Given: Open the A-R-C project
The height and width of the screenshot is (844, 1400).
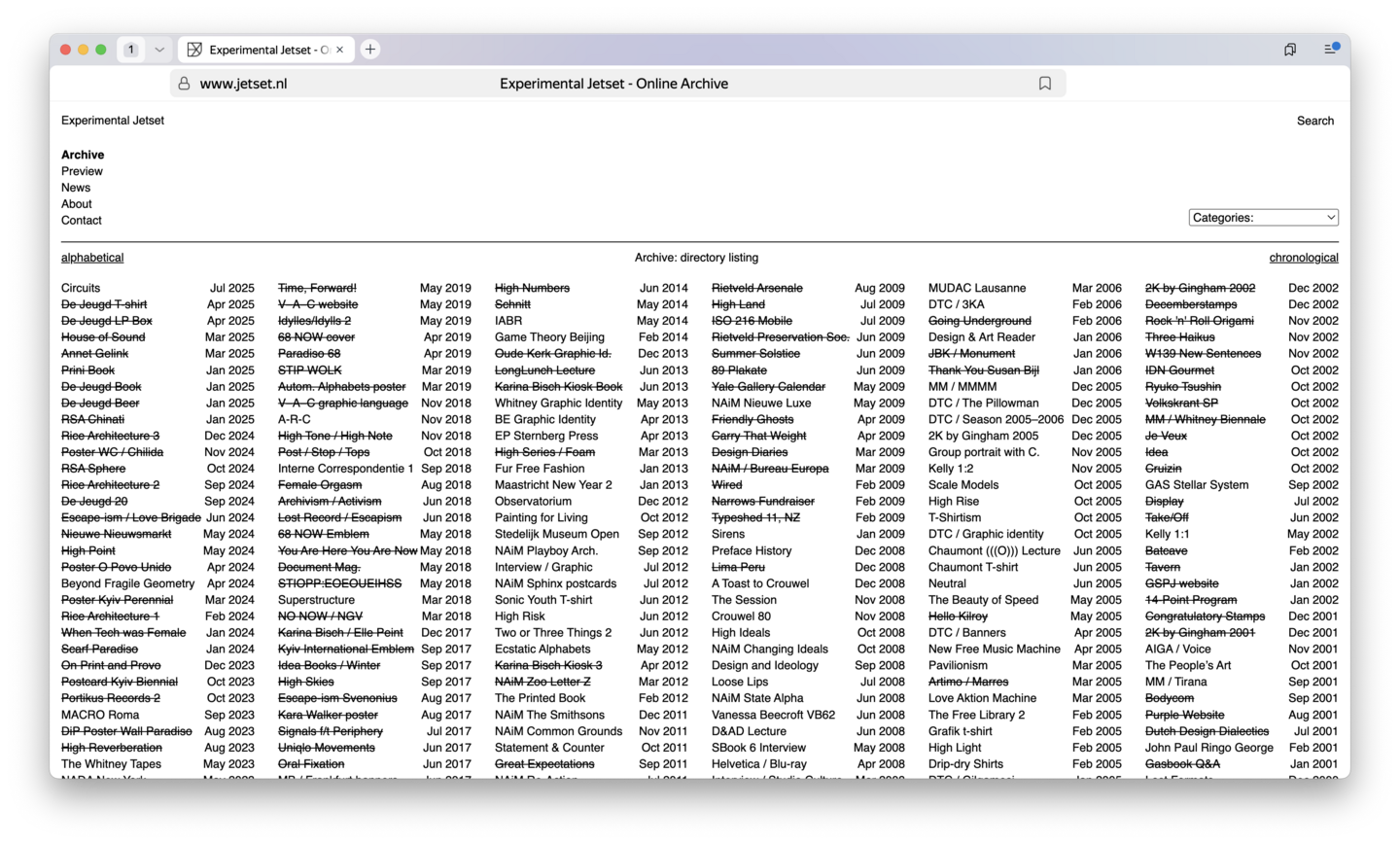Looking at the screenshot, I should pos(295,420).
